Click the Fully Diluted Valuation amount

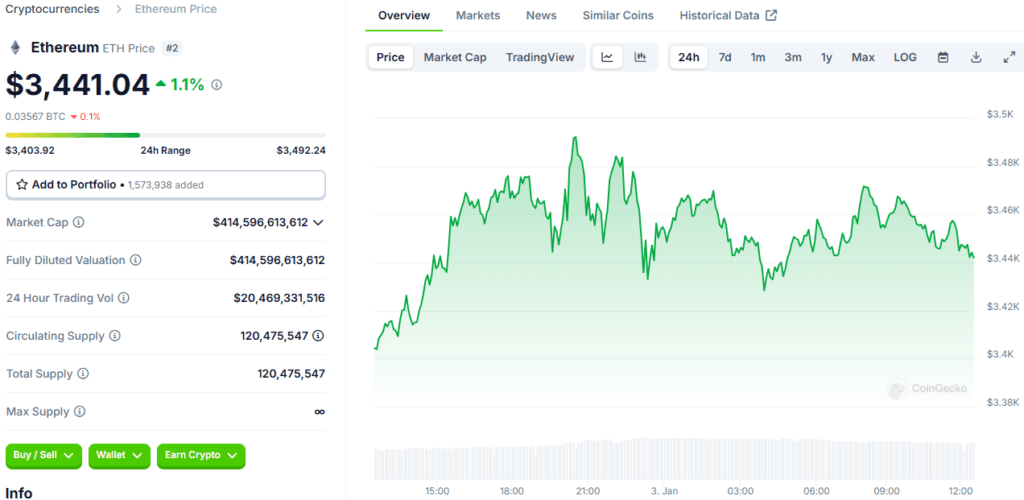[x=278, y=260]
